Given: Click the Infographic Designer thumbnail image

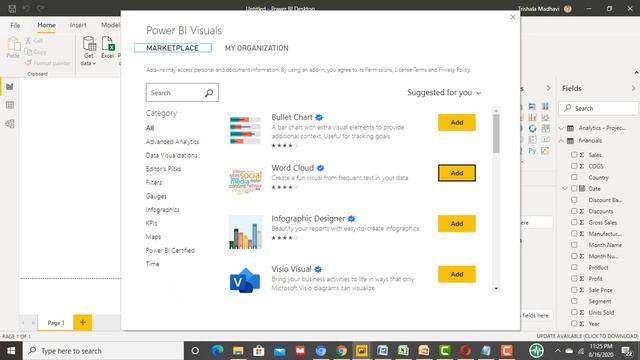Looking at the screenshot, I should (245, 232).
